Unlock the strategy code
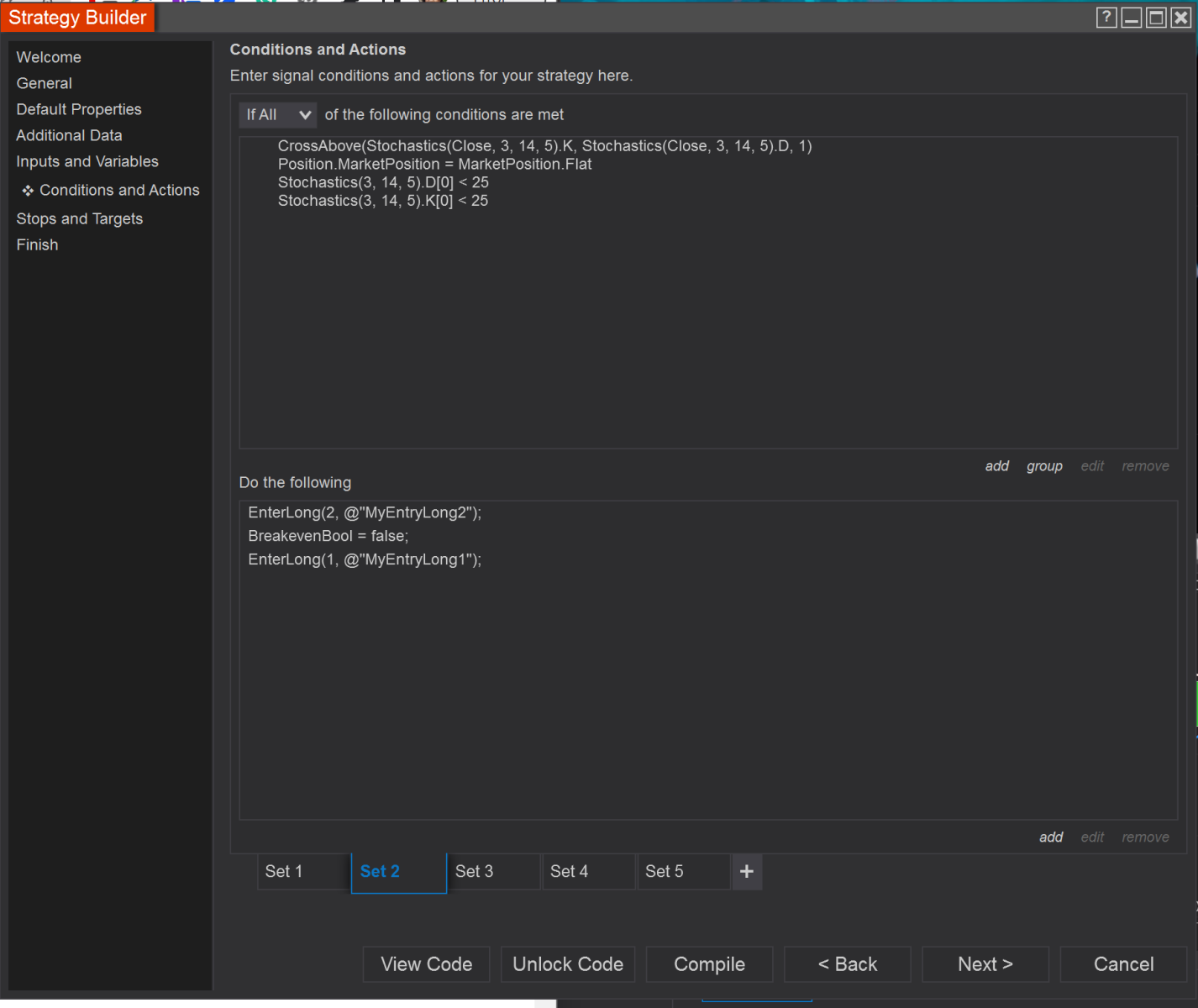 tap(568, 964)
